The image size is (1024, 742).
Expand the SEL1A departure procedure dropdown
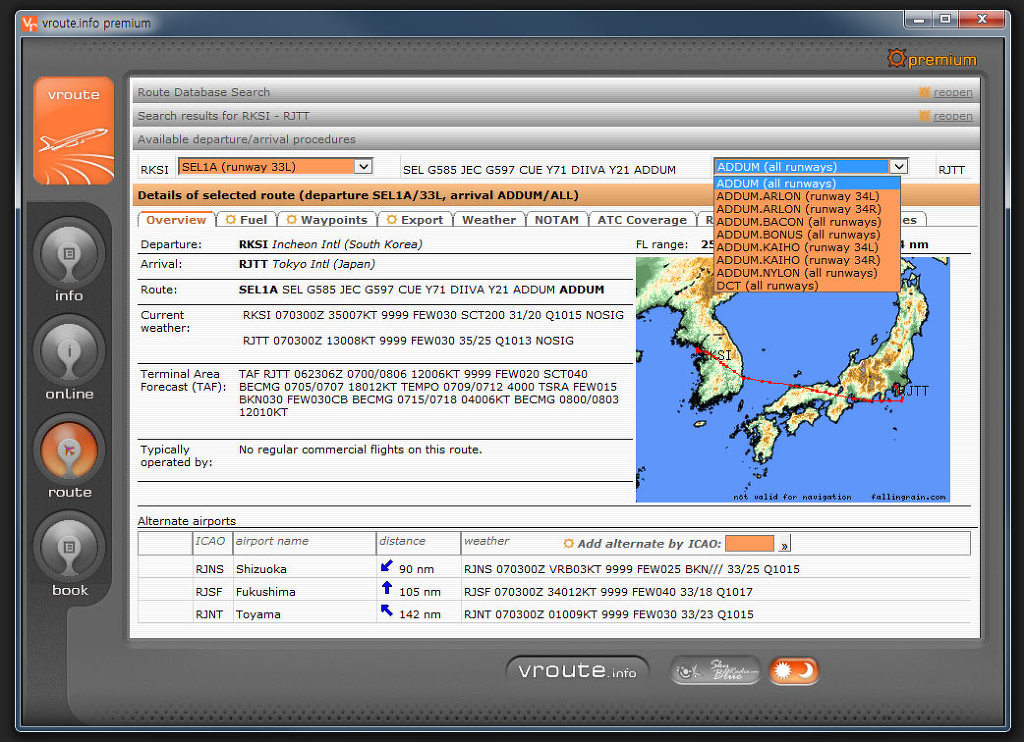coord(363,167)
